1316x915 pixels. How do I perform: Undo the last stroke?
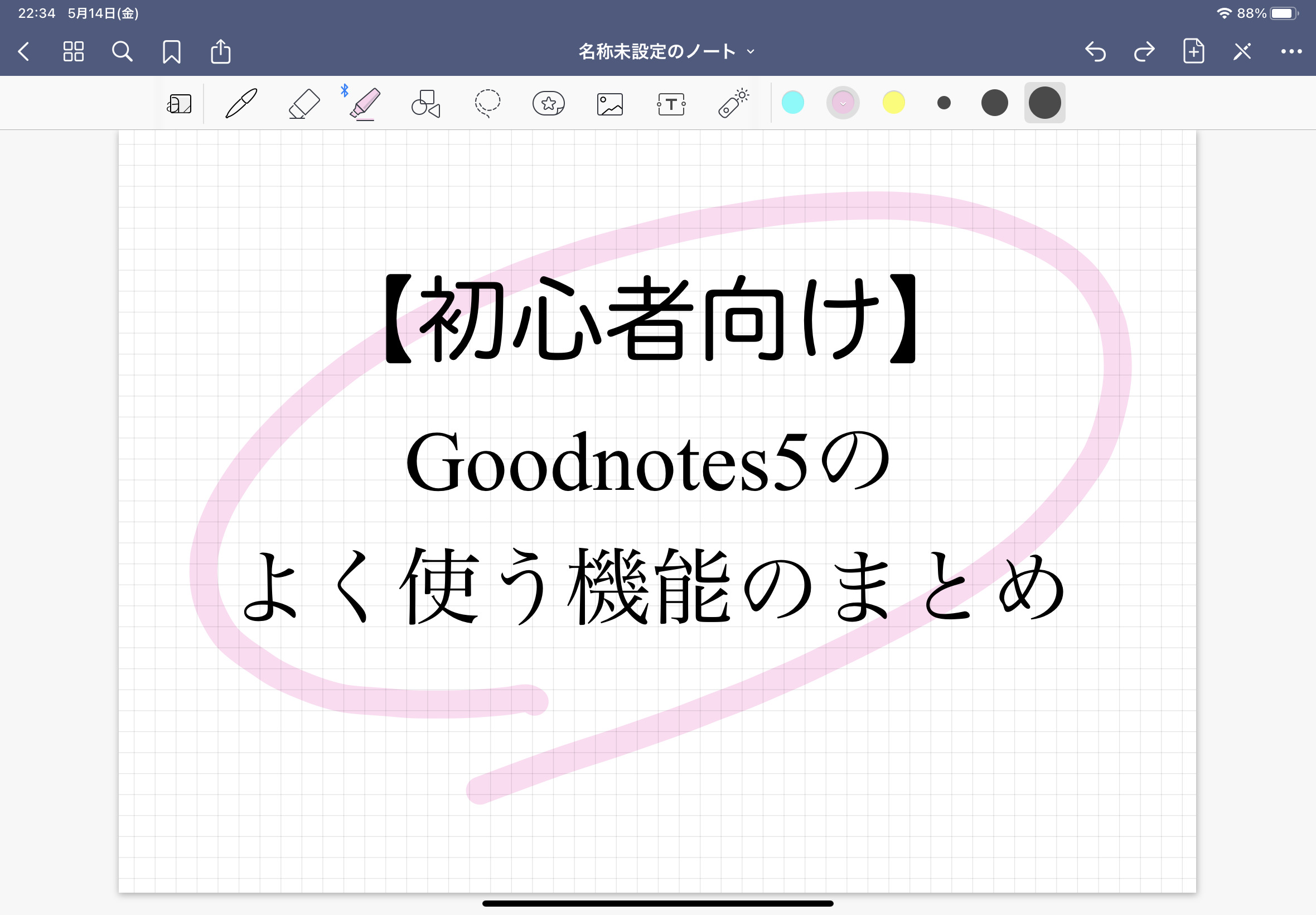1095,51
